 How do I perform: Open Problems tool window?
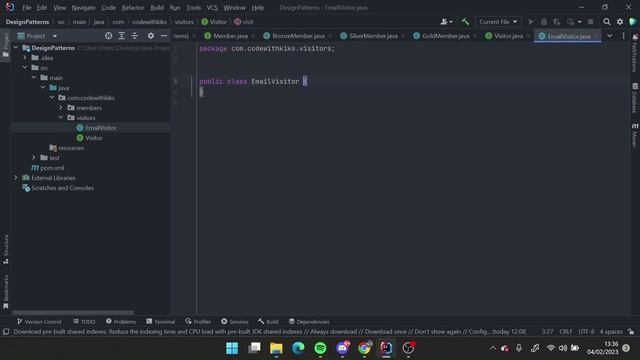click(121, 322)
